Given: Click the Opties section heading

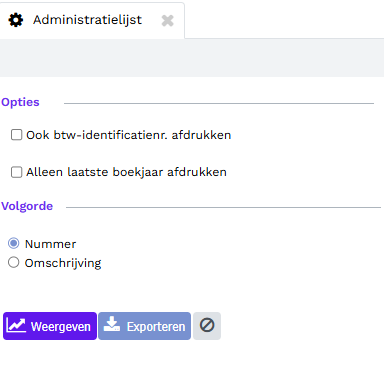Looking at the screenshot, I should pyautogui.click(x=20, y=102).
